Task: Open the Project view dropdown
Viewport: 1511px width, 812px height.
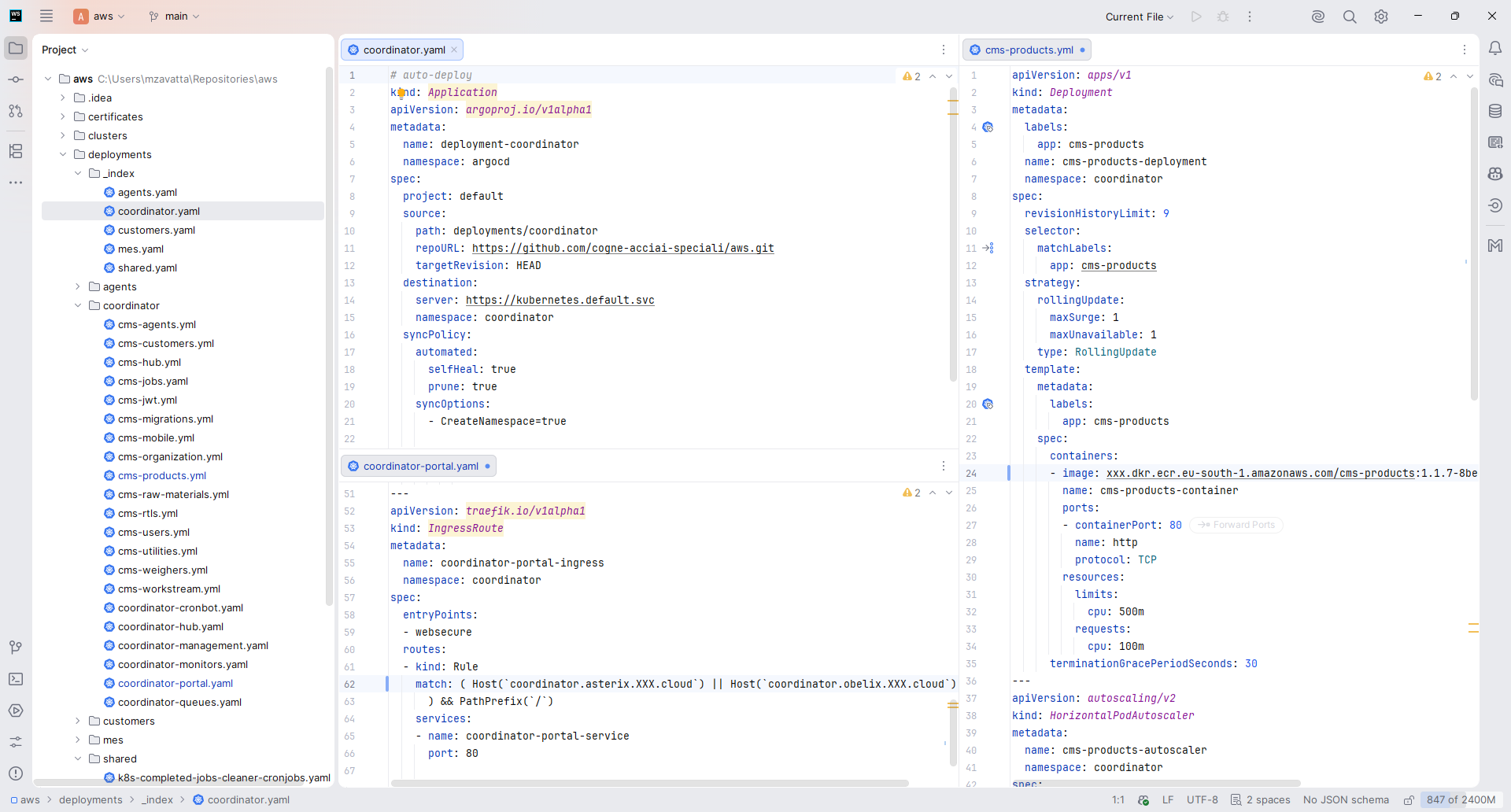Action: [x=65, y=50]
